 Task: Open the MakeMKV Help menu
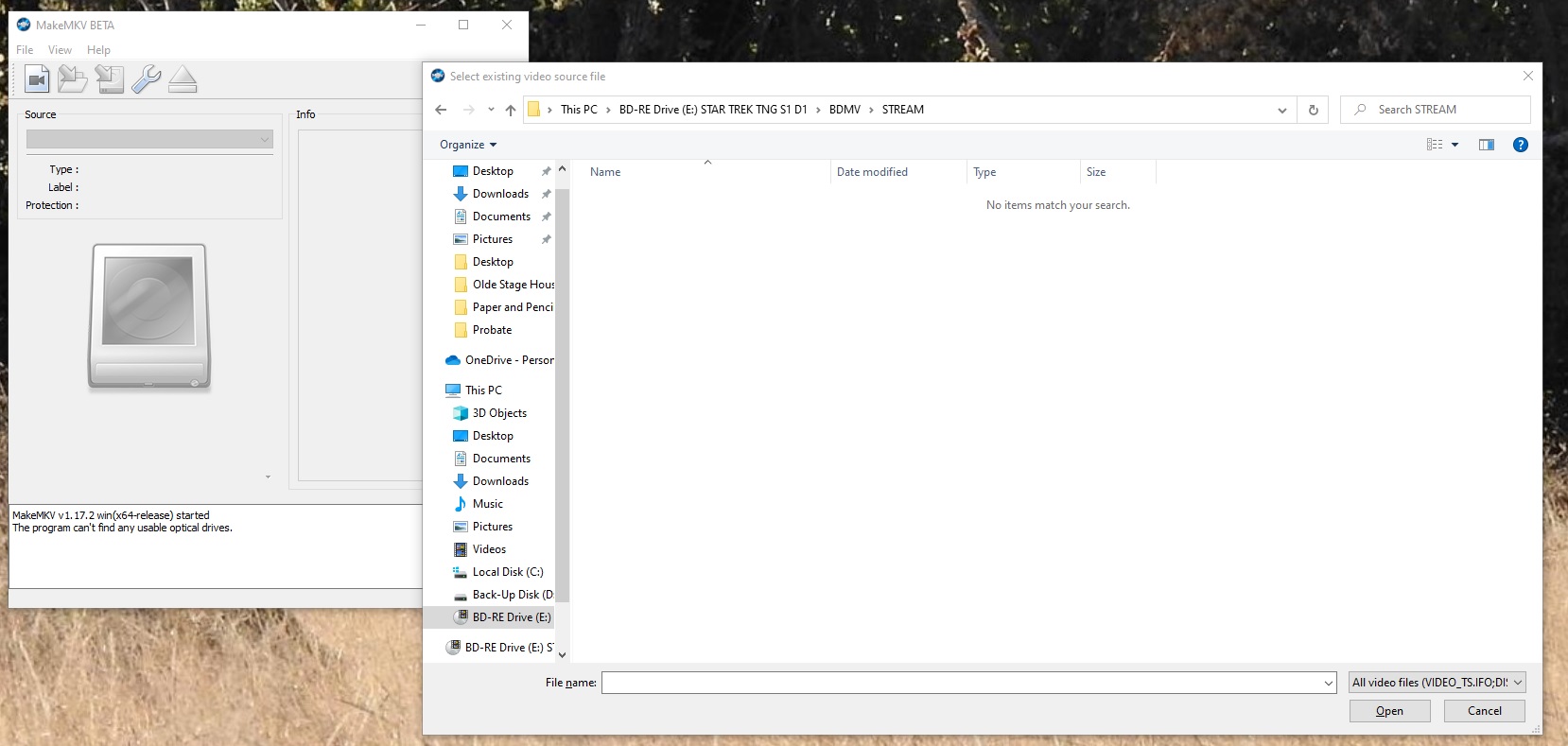click(x=98, y=50)
